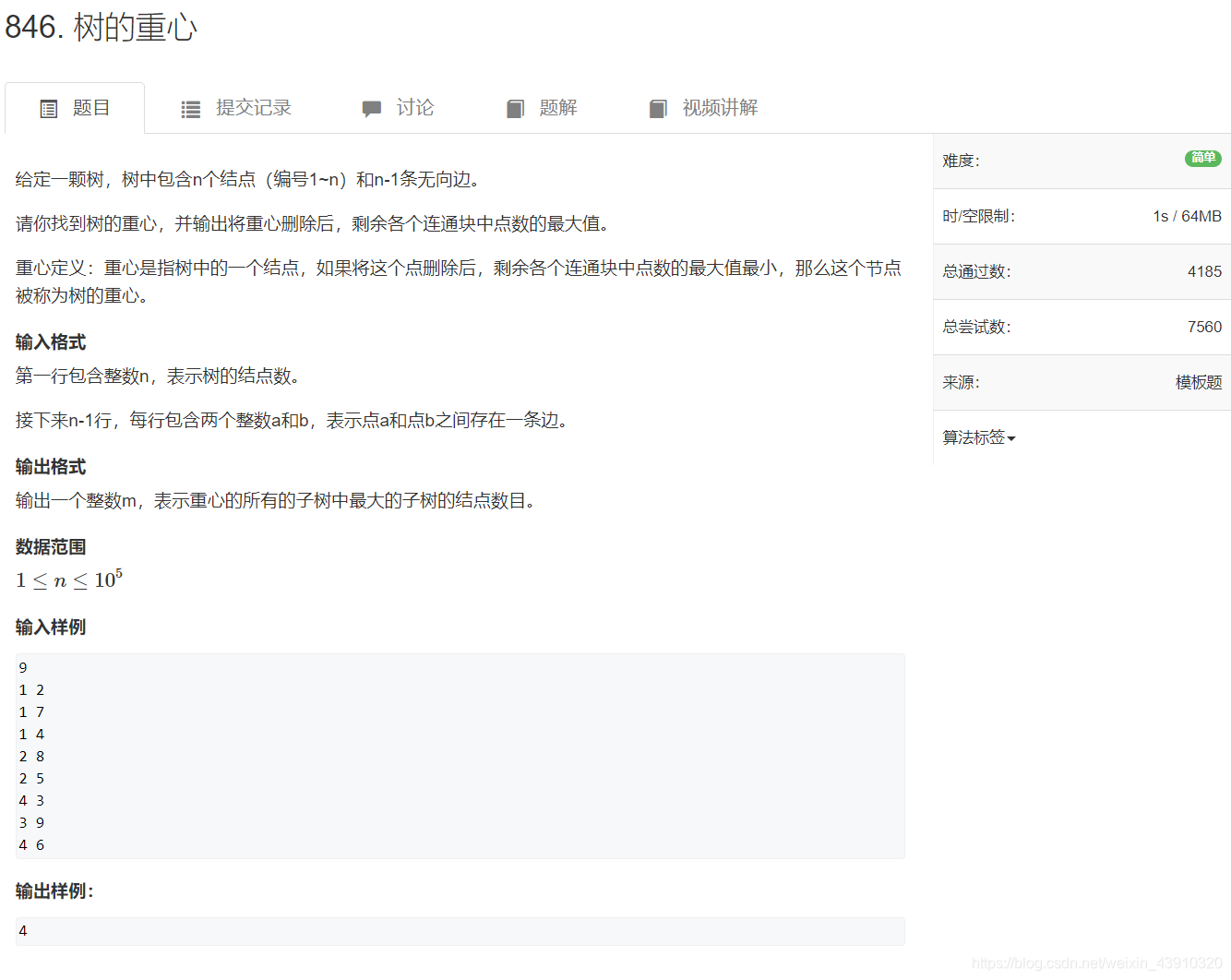This screenshot has height=980, width=1231.
Task: Click the green 简单 difficulty badge
Action: tap(1202, 158)
